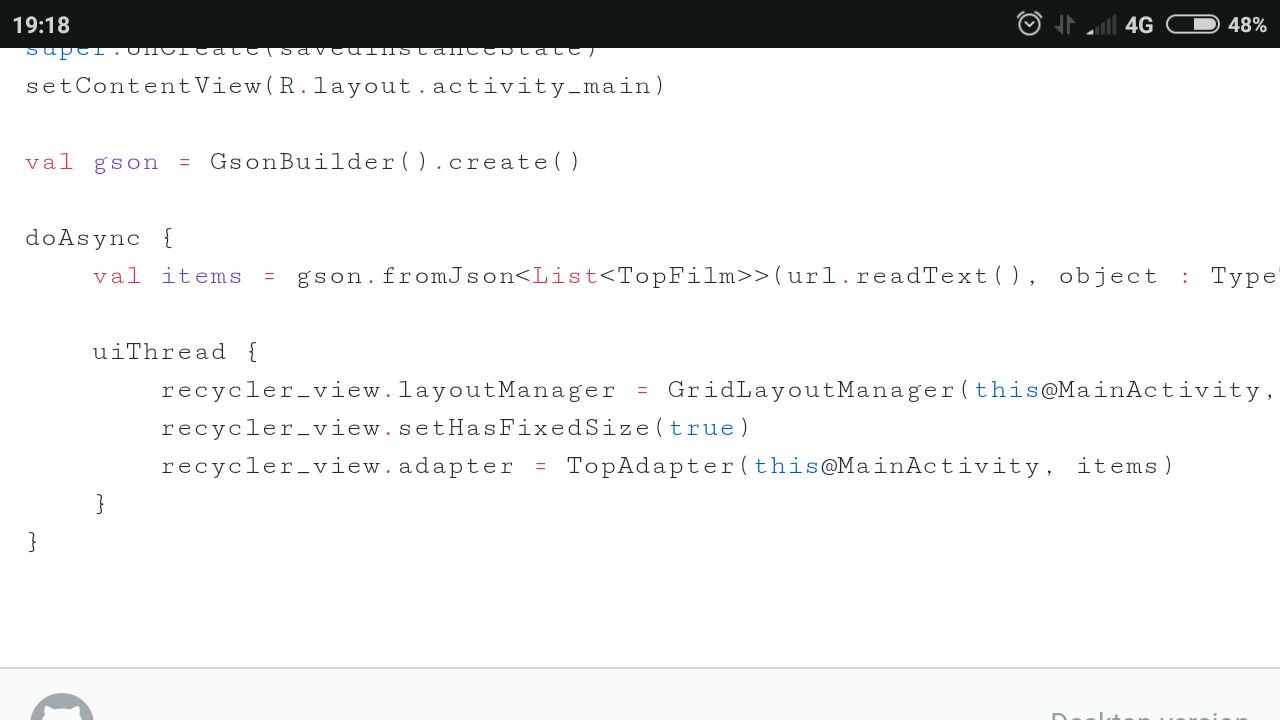The width and height of the screenshot is (1280, 720).
Task: Tap the 4G network indicator
Action: [x=1139, y=25]
